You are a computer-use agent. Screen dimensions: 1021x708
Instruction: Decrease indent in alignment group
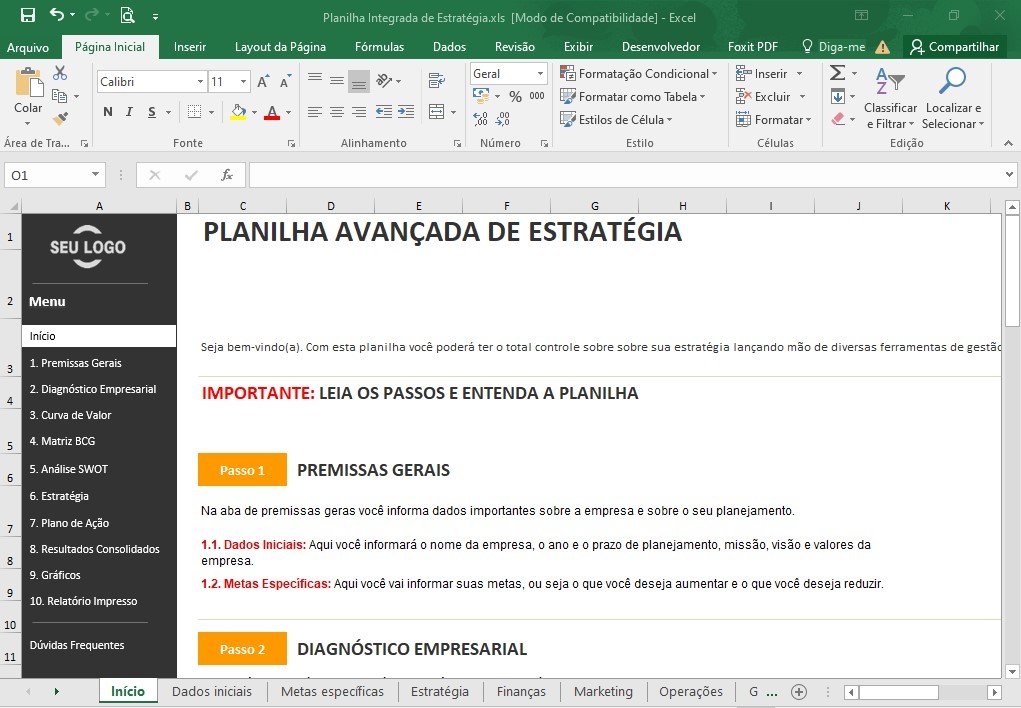pos(384,111)
